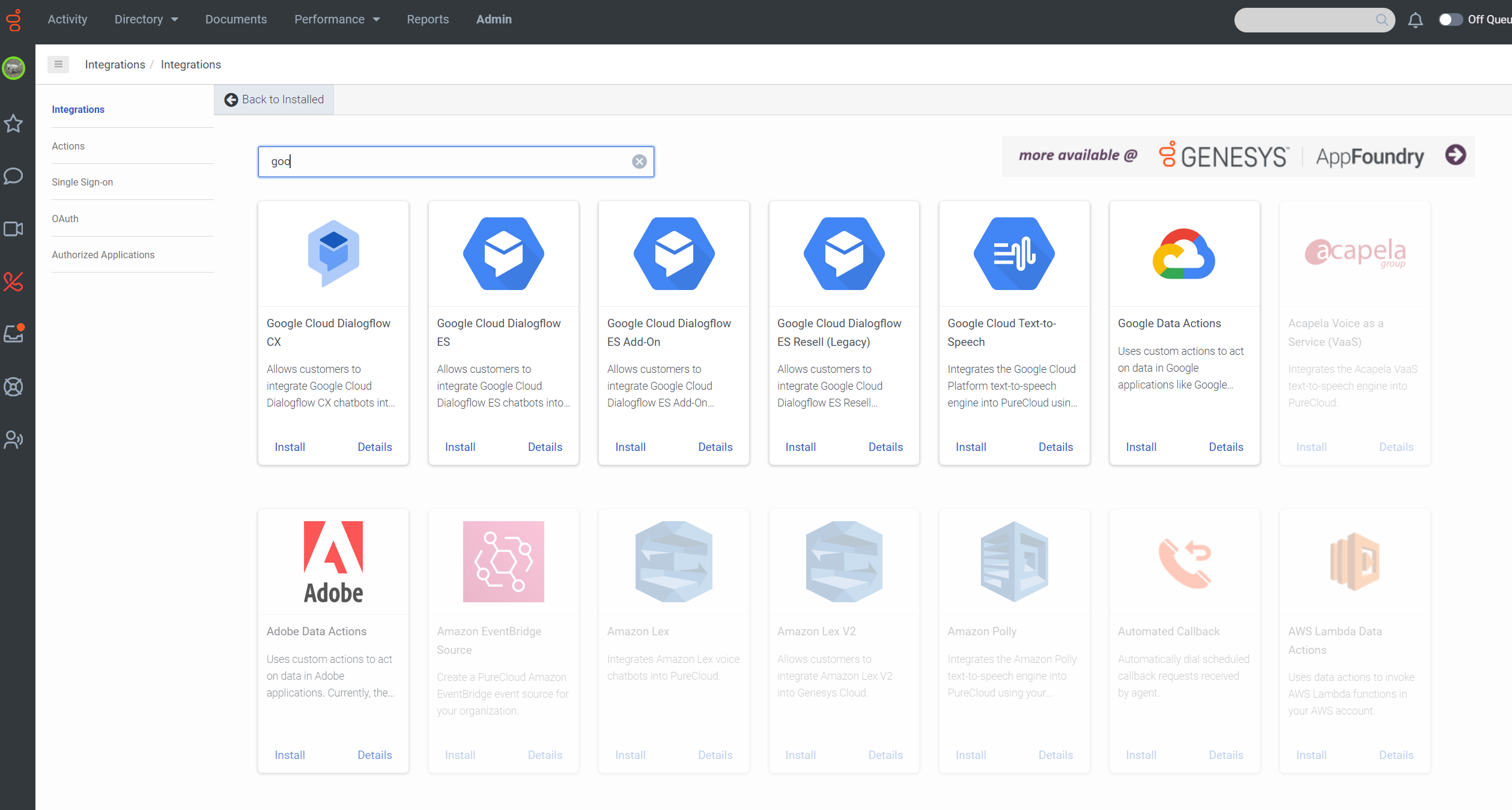Expand the Performance dropdown
1512x810 pixels.
coord(336,19)
